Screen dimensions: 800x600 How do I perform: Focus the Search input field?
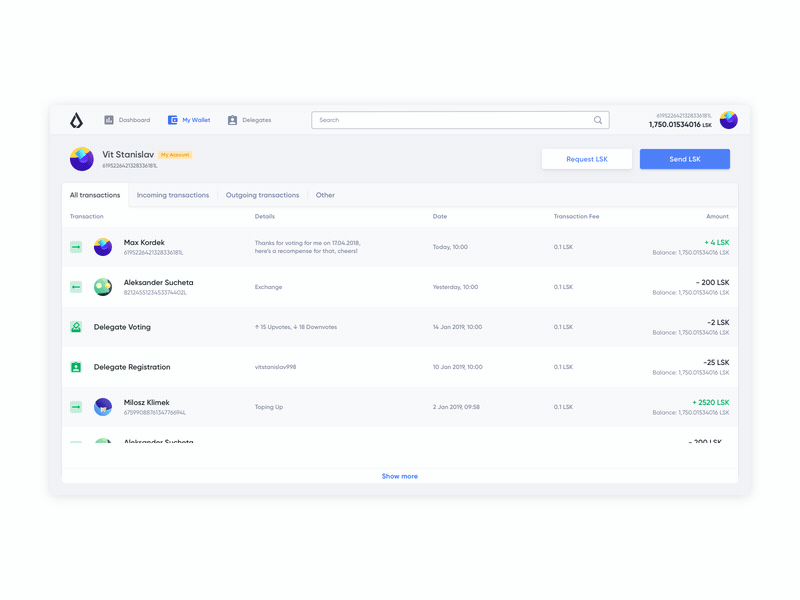[x=460, y=120]
